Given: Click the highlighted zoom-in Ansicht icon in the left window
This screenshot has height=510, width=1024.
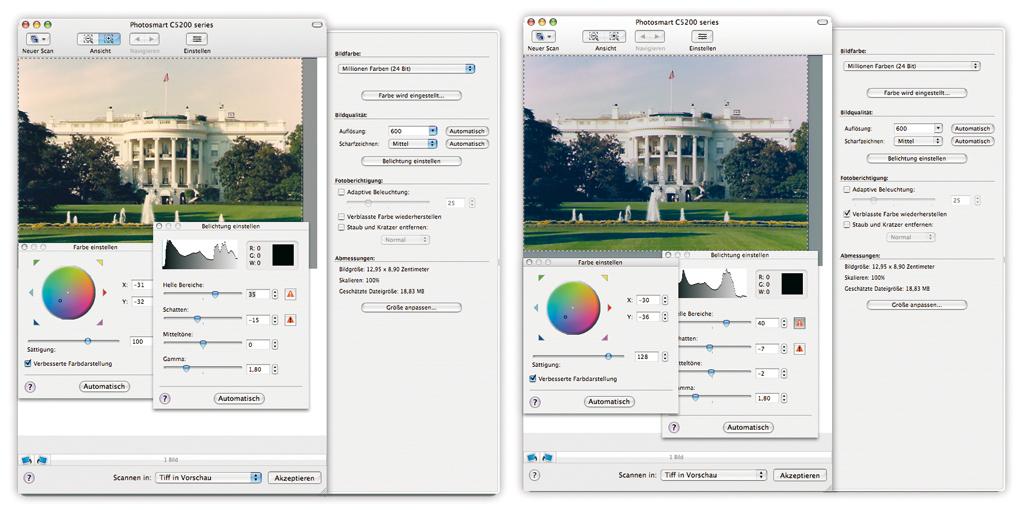Looking at the screenshot, I should (x=110, y=39).
